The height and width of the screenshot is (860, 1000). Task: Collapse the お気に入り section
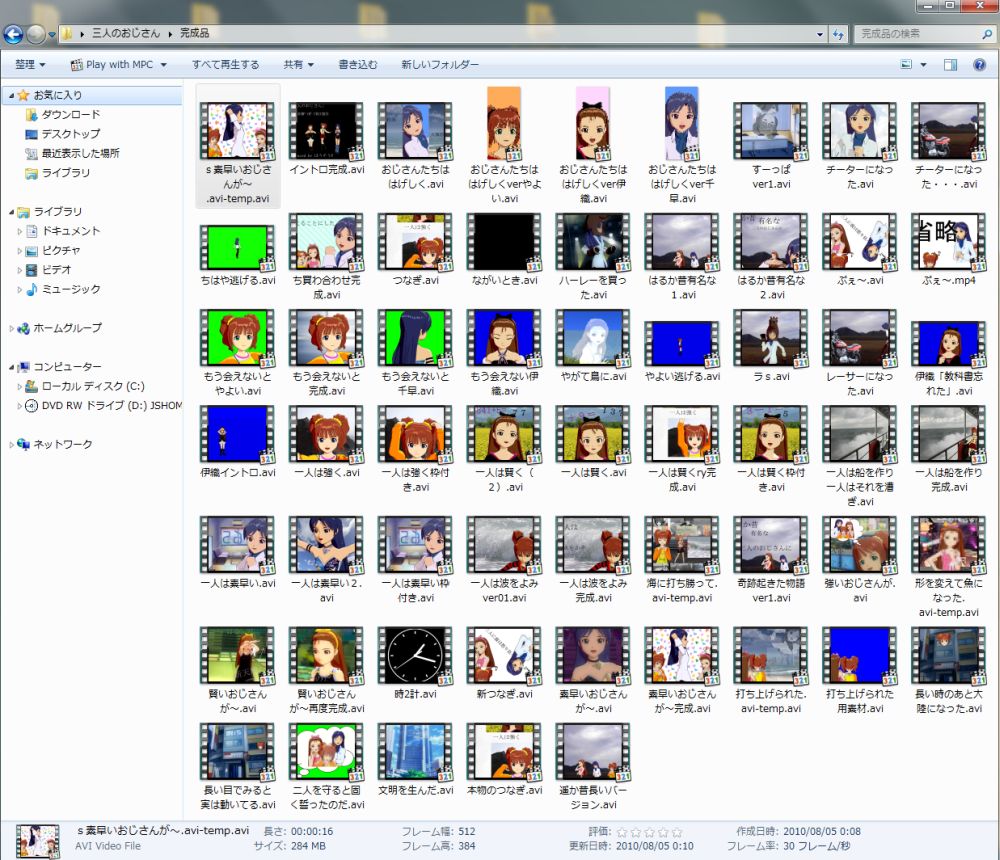pos(11,95)
